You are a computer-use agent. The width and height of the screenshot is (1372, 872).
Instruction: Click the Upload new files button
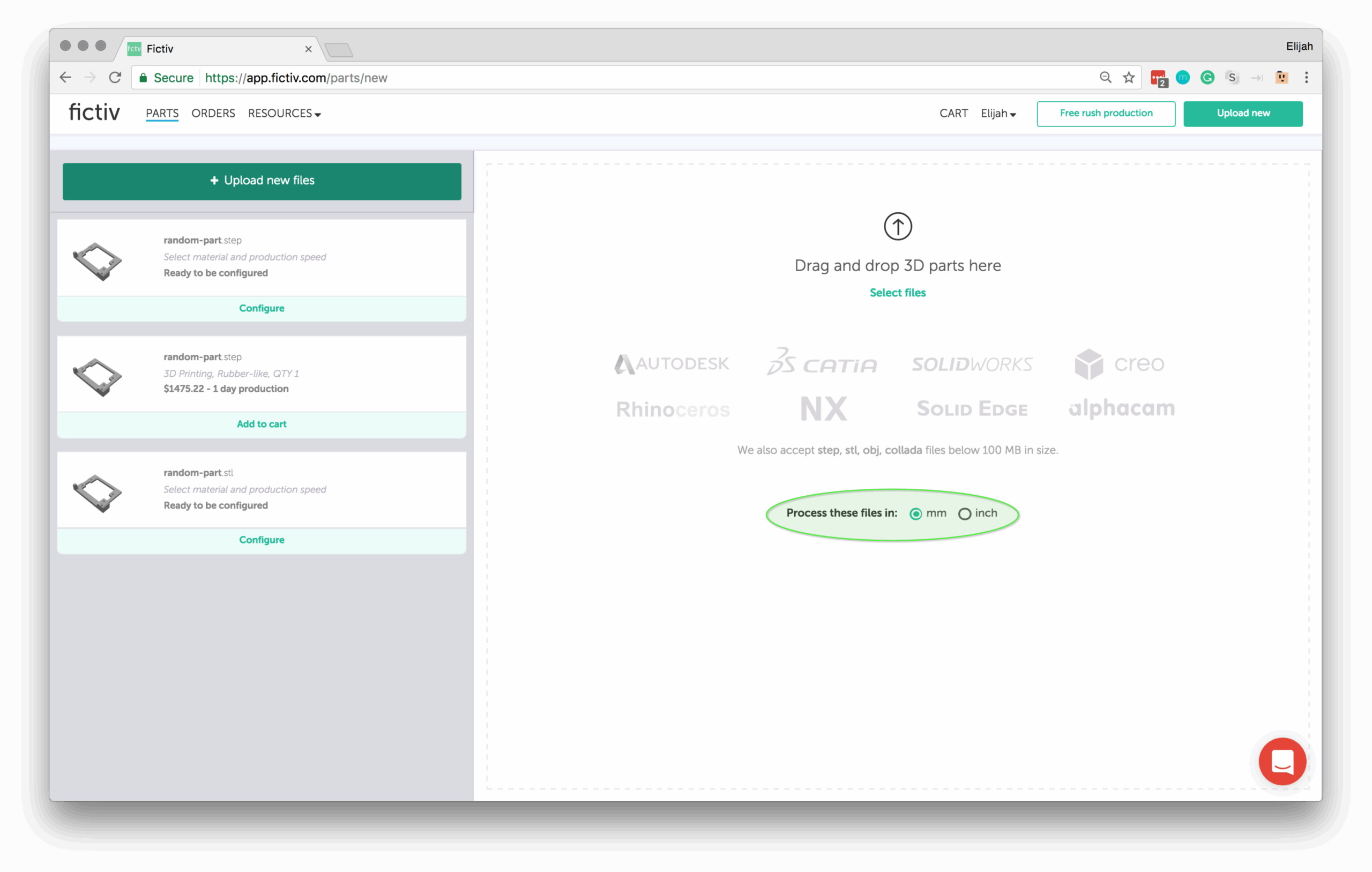coord(262,181)
